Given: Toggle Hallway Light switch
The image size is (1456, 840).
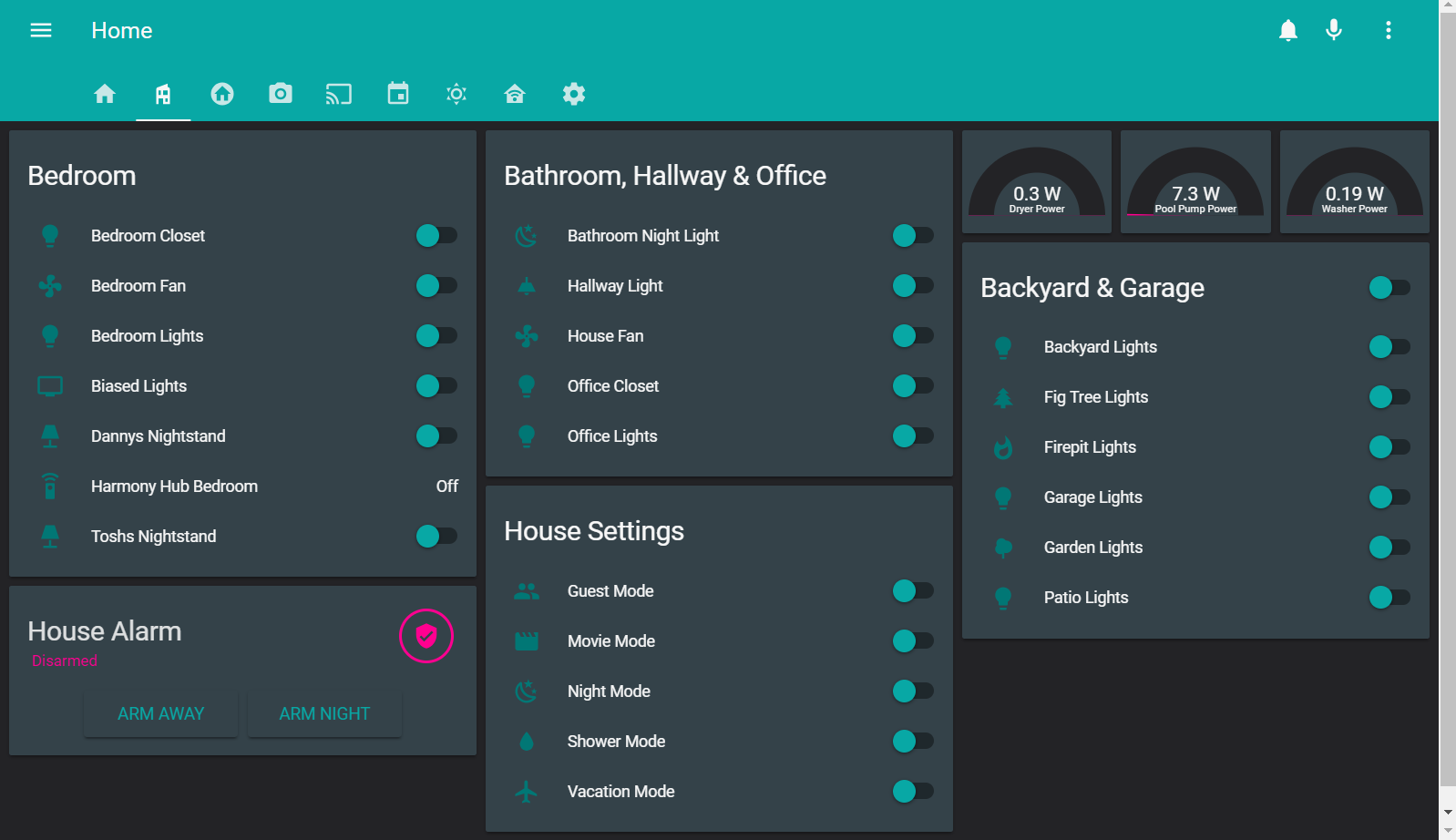Looking at the screenshot, I should 913,285.
